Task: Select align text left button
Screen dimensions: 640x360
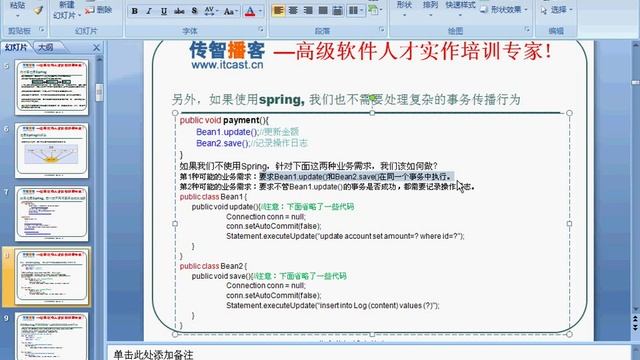Action: coord(278,10)
